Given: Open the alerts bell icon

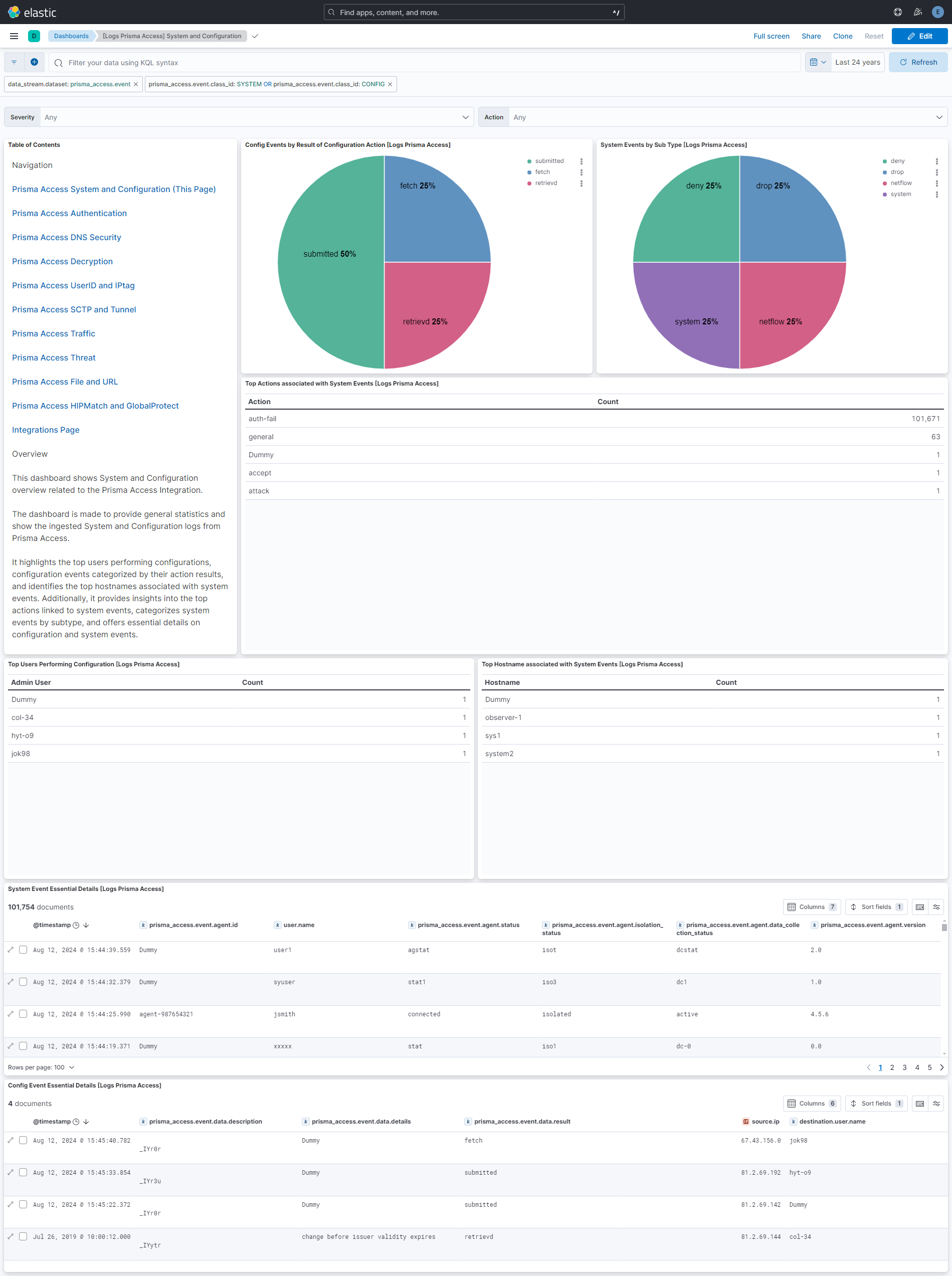Looking at the screenshot, I should 917,12.
